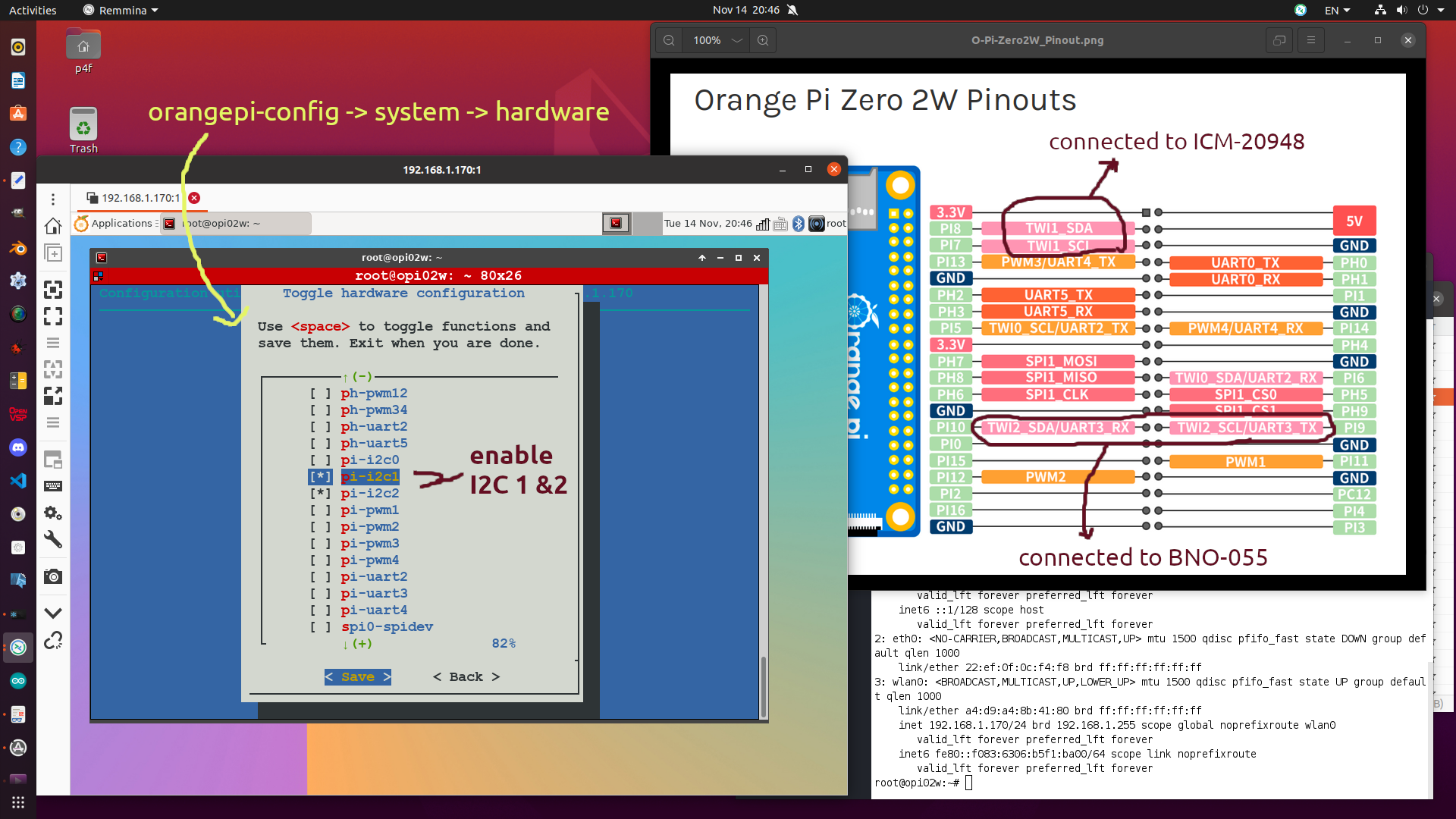Click the Save button in the hardware dialog
1456x819 pixels.
click(358, 677)
